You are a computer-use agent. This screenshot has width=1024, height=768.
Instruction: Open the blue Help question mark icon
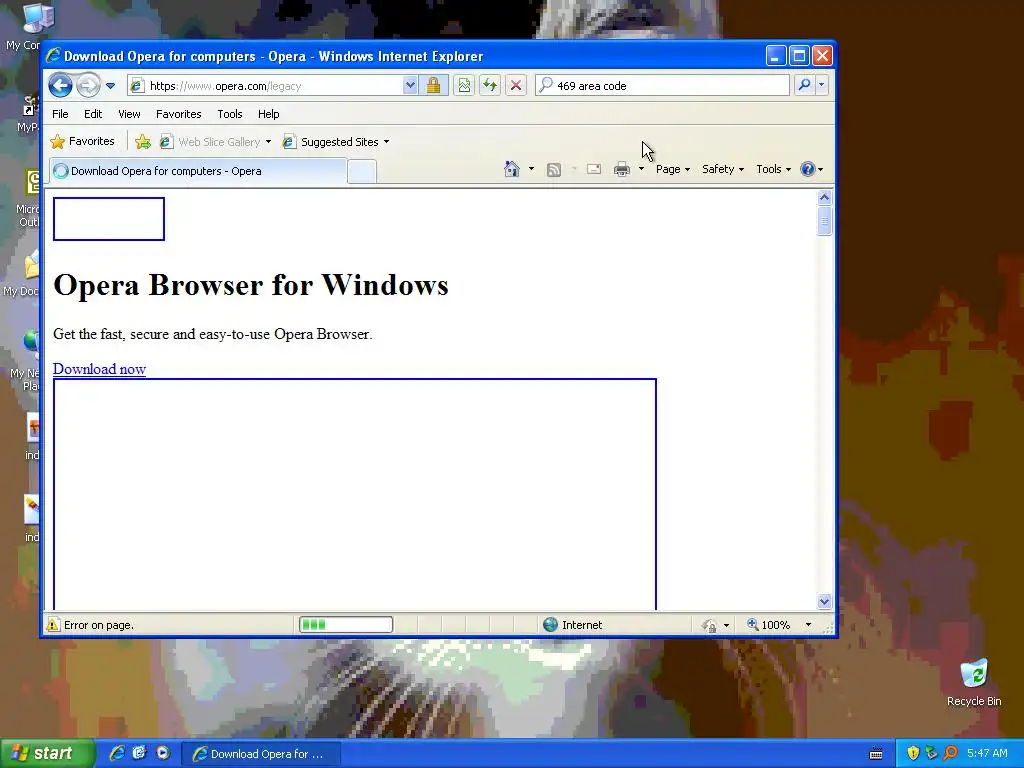(x=808, y=169)
